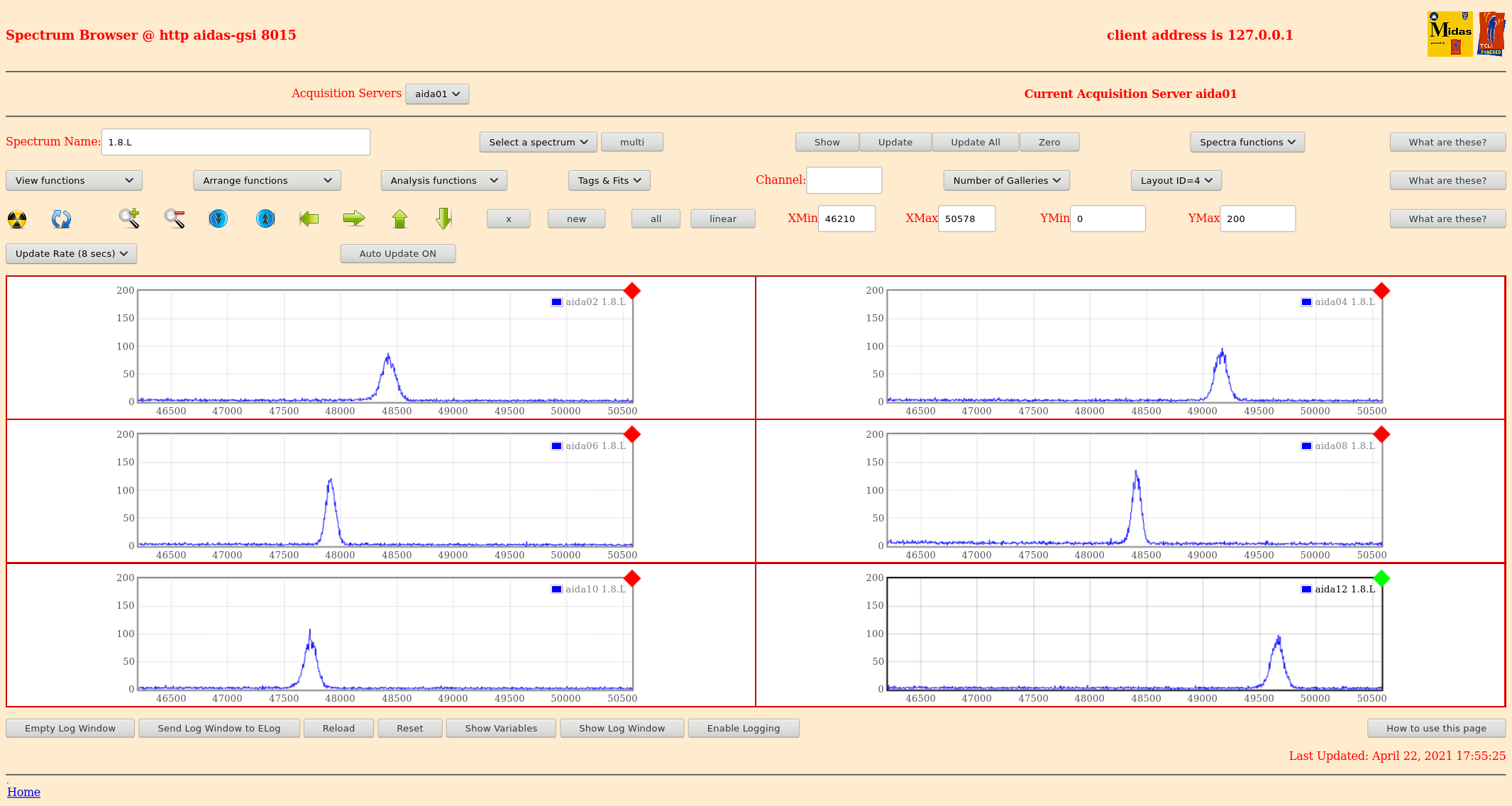Open the View functions menu

pos(74,180)
